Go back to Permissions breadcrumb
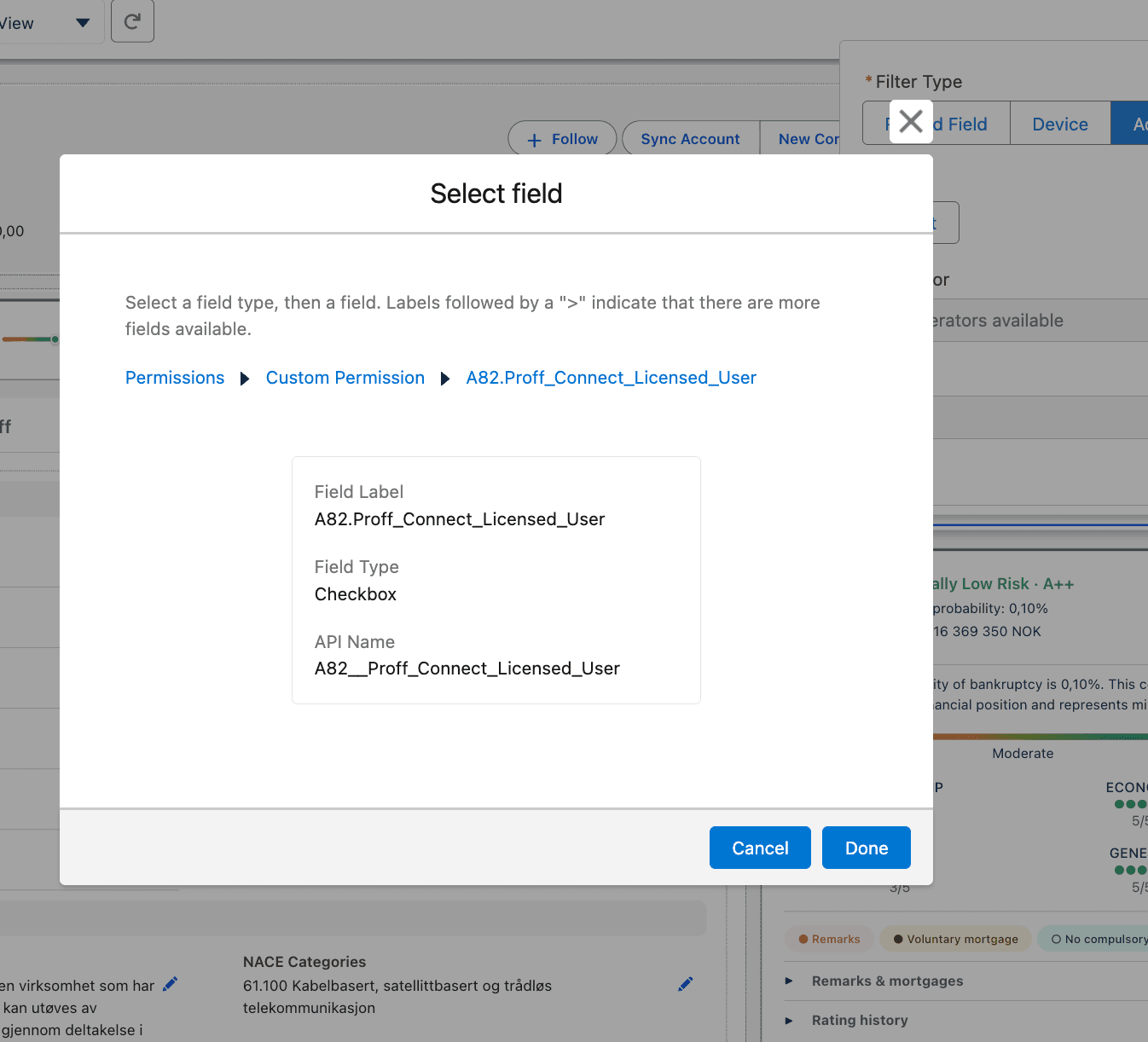 coord(175,378)
